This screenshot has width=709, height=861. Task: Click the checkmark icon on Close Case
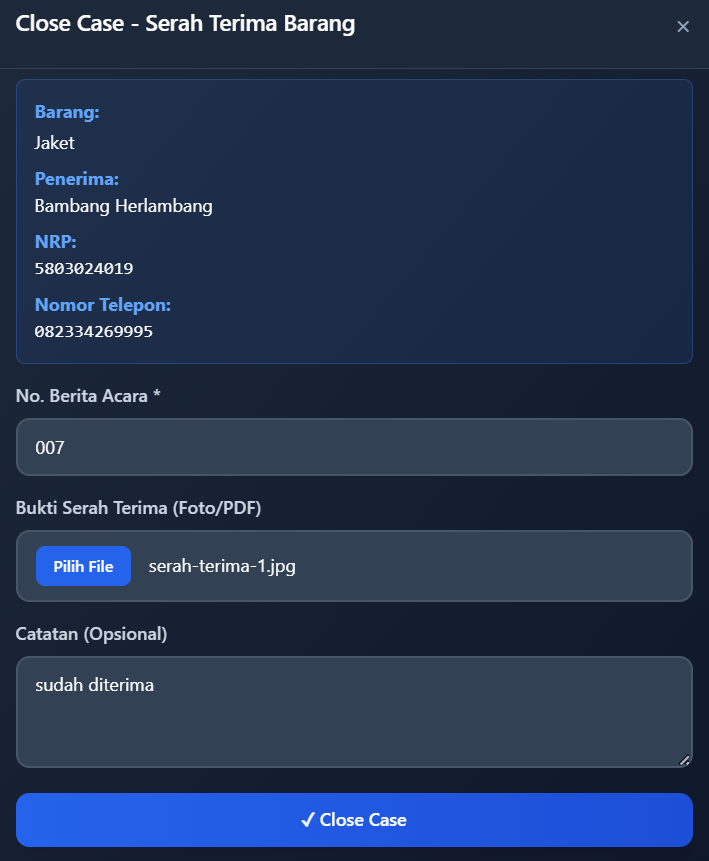click(x=308, y=820)
